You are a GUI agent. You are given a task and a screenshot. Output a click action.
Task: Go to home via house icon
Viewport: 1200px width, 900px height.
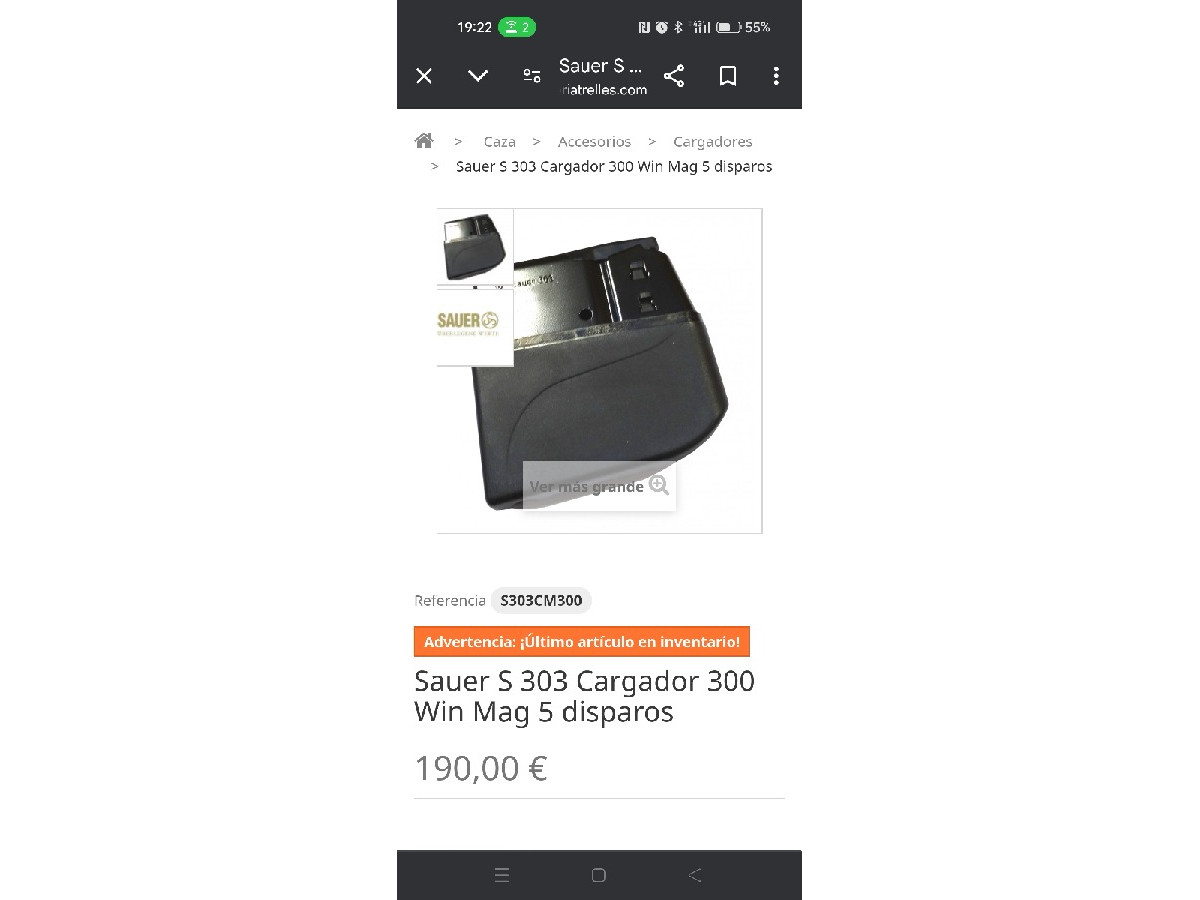pos(424,141)
